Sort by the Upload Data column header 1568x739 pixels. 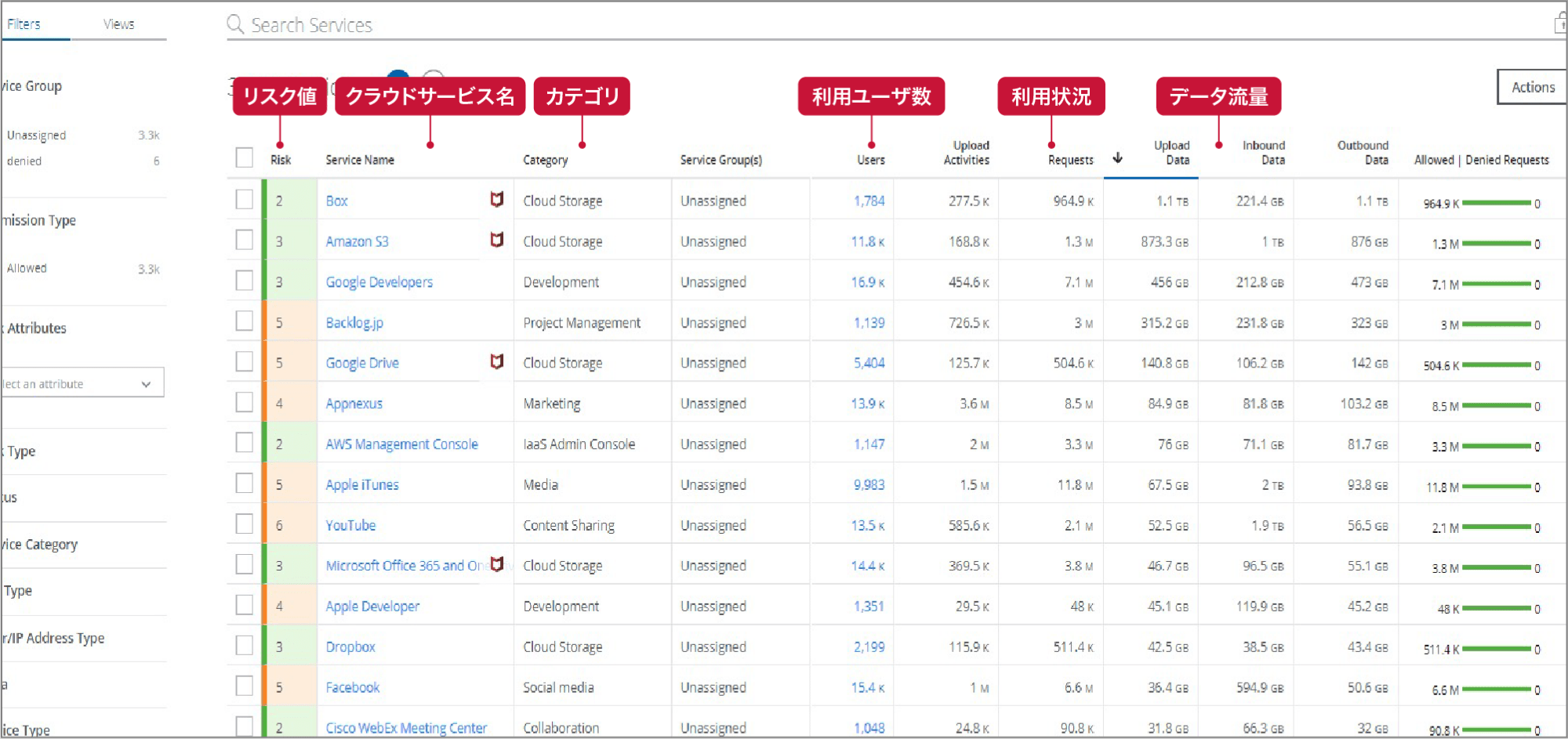[1171, 153]
